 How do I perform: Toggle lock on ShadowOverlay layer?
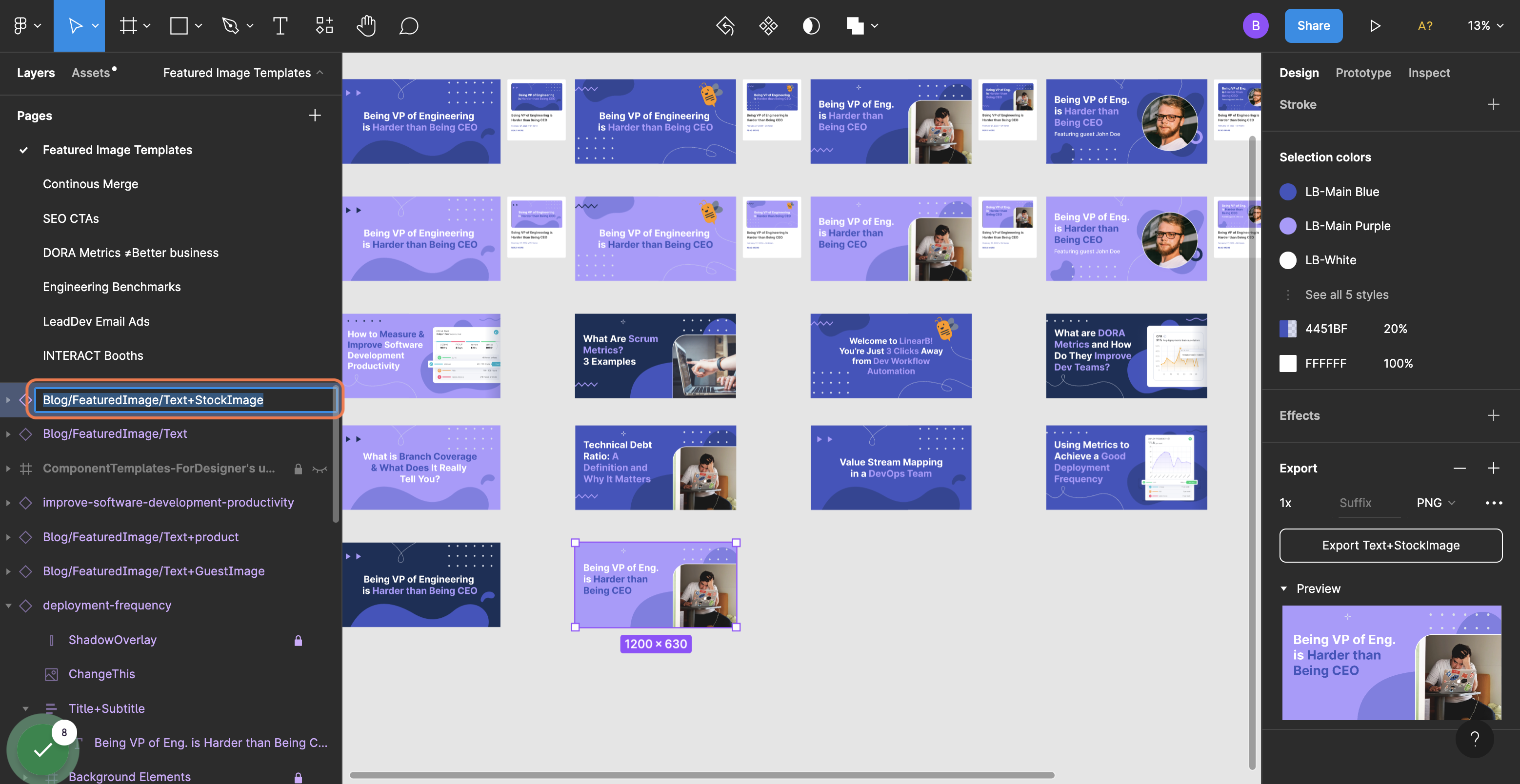click(x=298, y=640)
